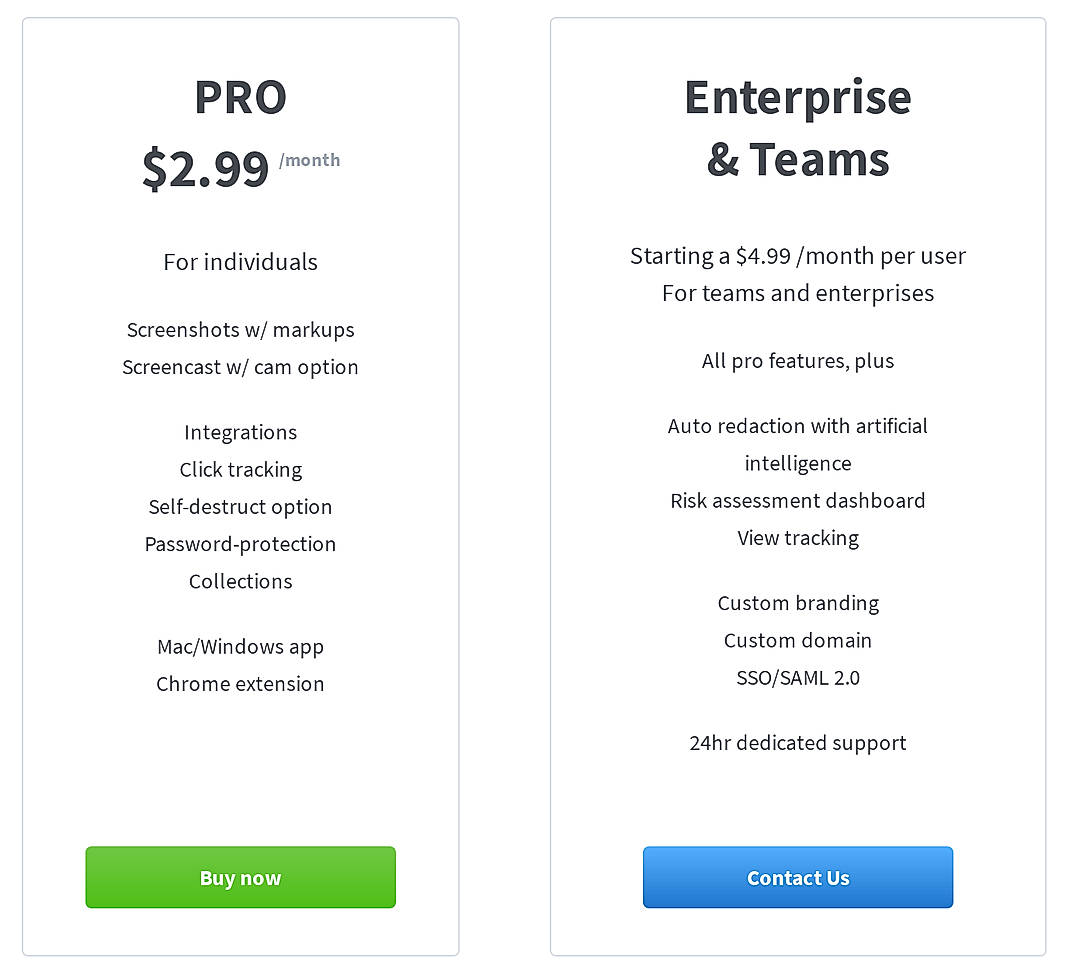Select Risk assessment dashboard feature

(797, 501)
